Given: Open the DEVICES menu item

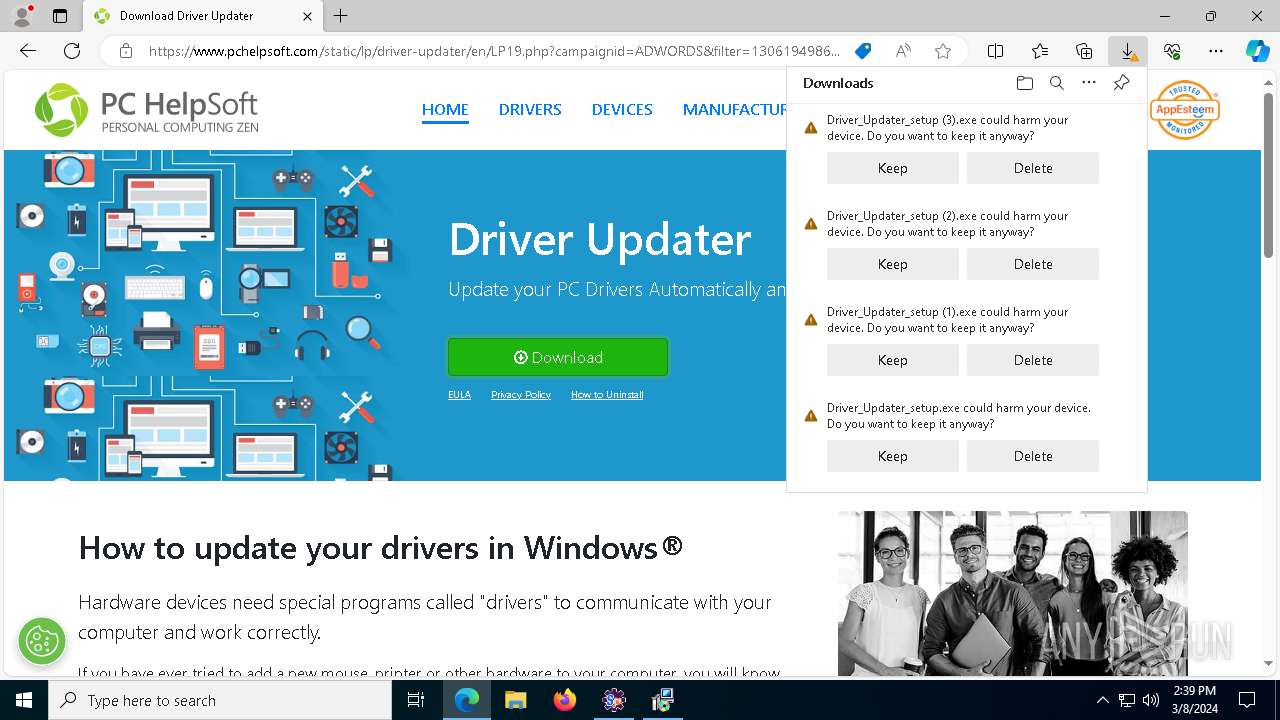Looking at the screenshot, I should [x=622, y=110].
